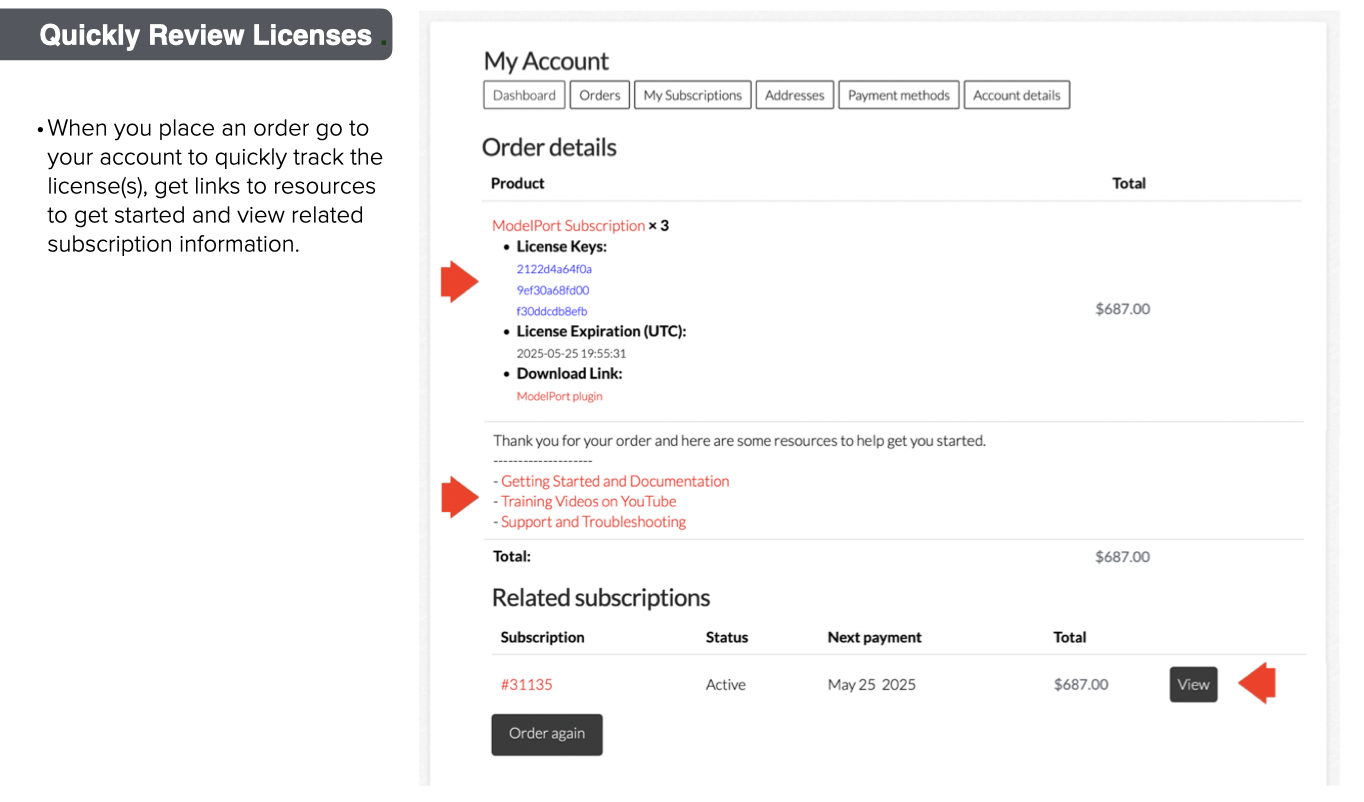Image resolution: width=1364 pixels, height=802 pixels.
Task: Select the Account details tab
Action: [1017, 95]
